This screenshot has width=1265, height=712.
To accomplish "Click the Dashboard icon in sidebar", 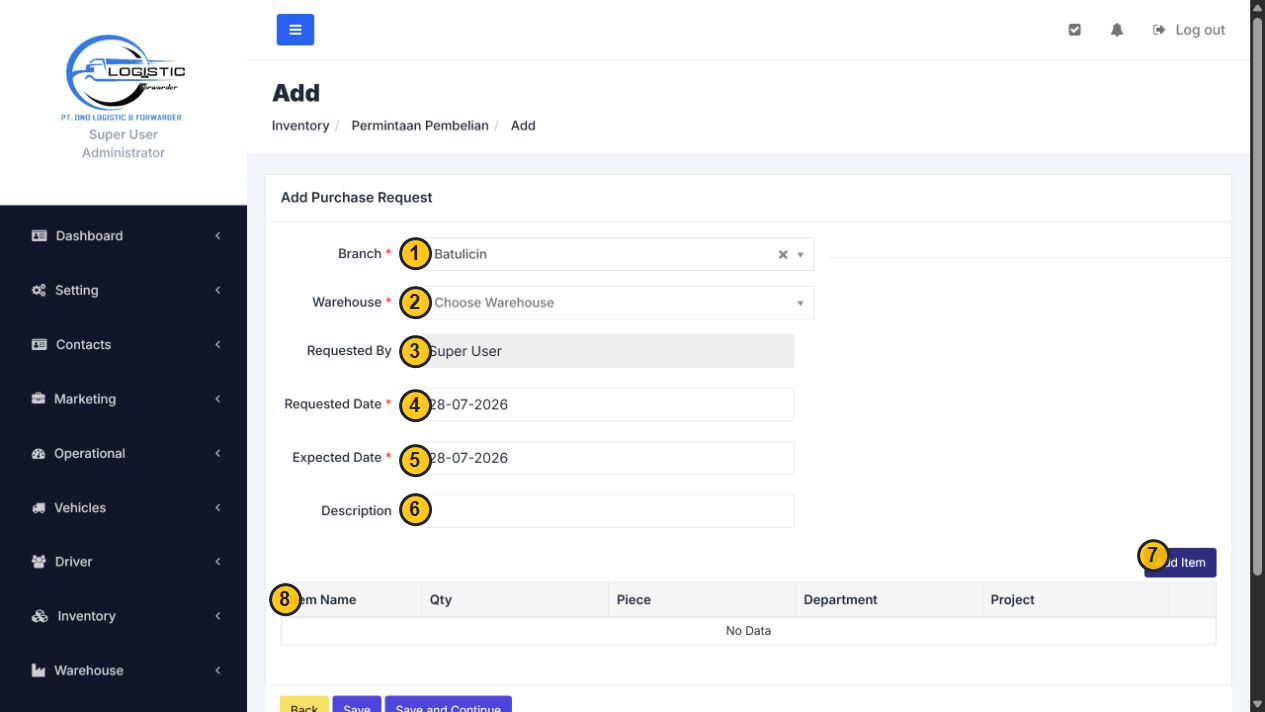I will point(39,236).
